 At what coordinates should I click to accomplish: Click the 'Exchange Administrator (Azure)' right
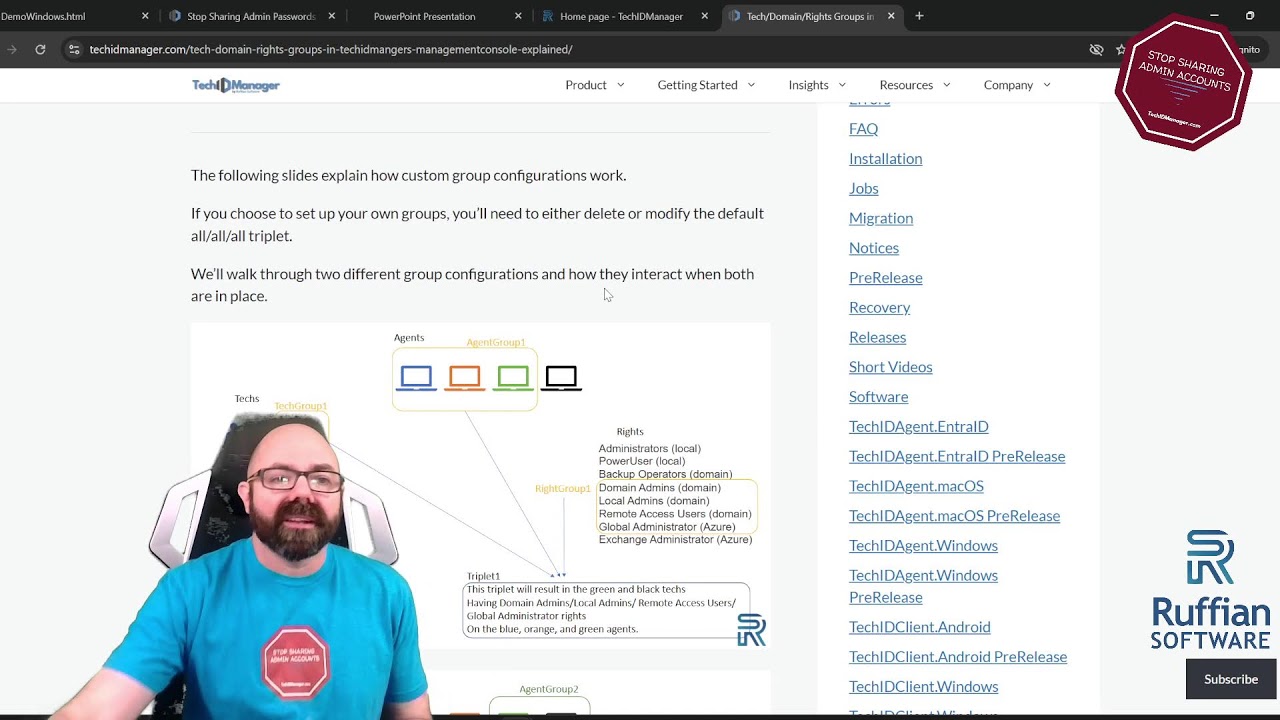point(675,540)
